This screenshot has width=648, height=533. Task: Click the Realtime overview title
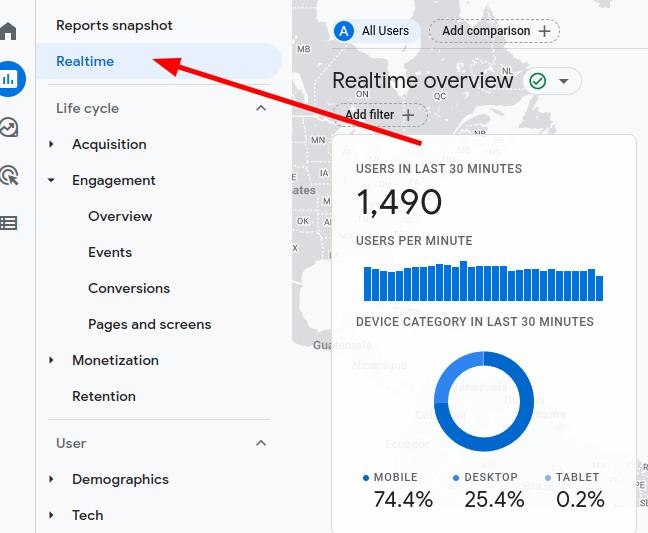coord(423,81)
